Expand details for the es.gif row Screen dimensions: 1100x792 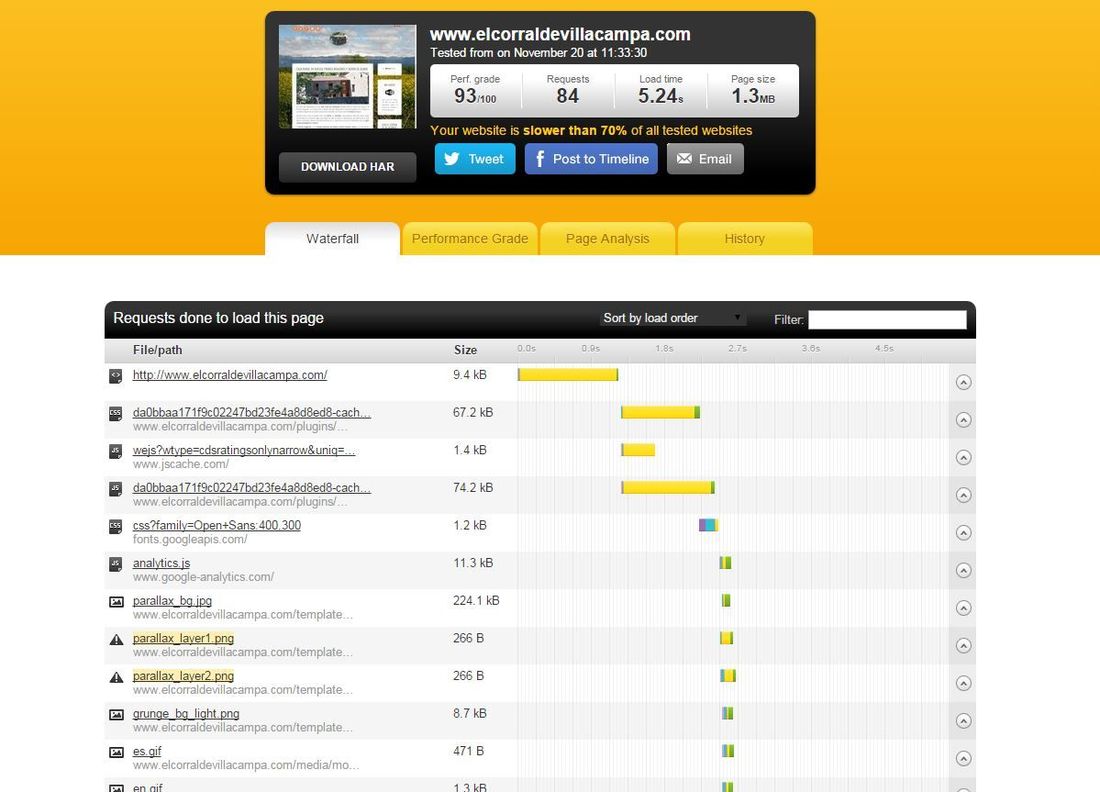click(x=963, y=758)
